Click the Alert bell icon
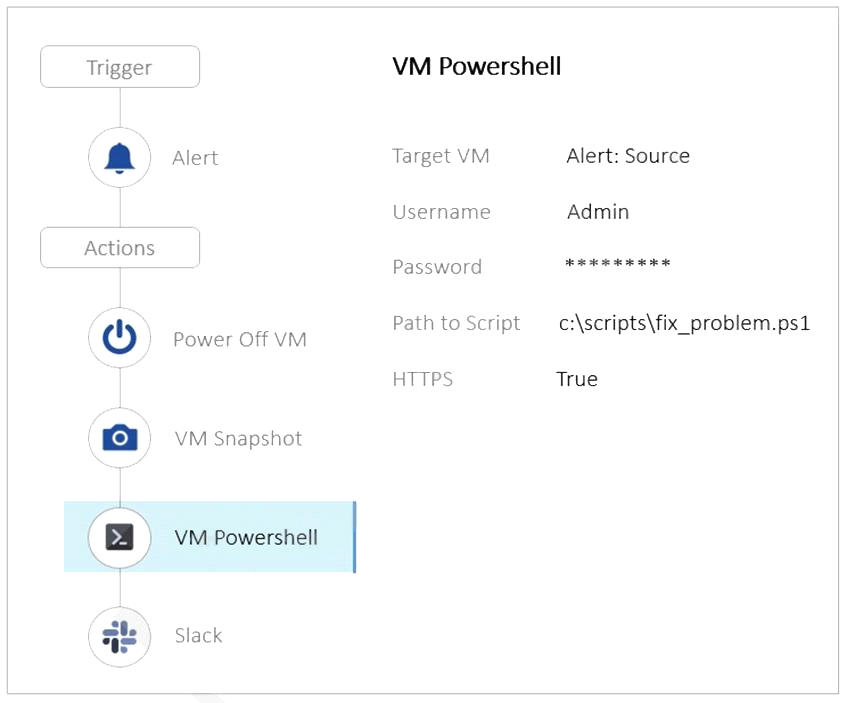Screen dimensions: 847x703 pyautogui.click(x=119, y=158)
